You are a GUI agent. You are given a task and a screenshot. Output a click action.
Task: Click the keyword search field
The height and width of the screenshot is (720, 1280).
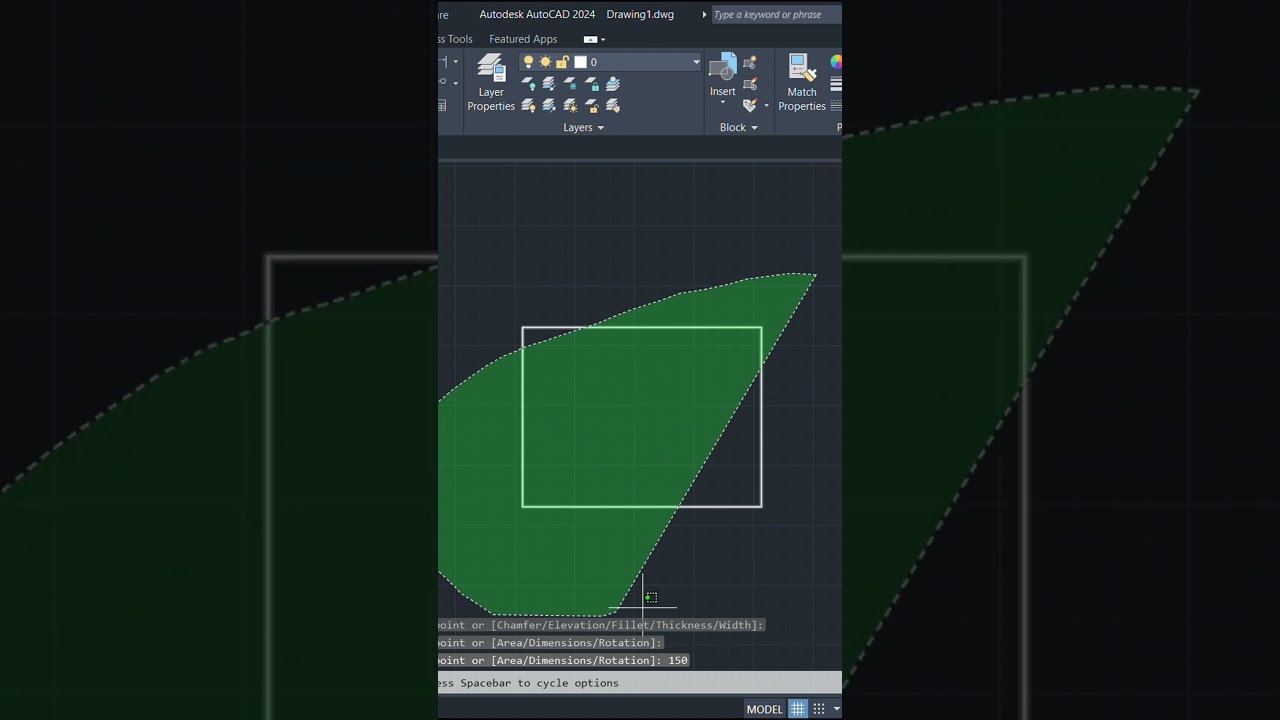776,15
